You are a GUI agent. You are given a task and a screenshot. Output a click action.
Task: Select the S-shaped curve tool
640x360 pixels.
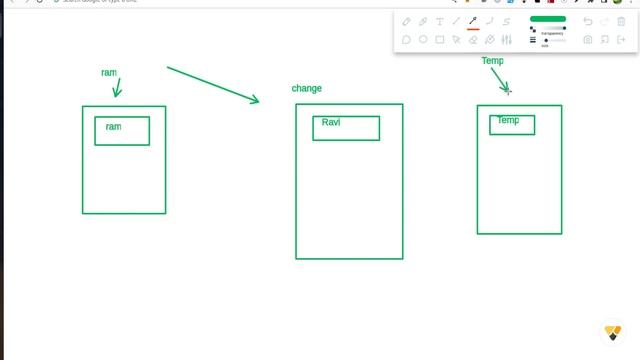pyautogui.click(x=506, y=22)
